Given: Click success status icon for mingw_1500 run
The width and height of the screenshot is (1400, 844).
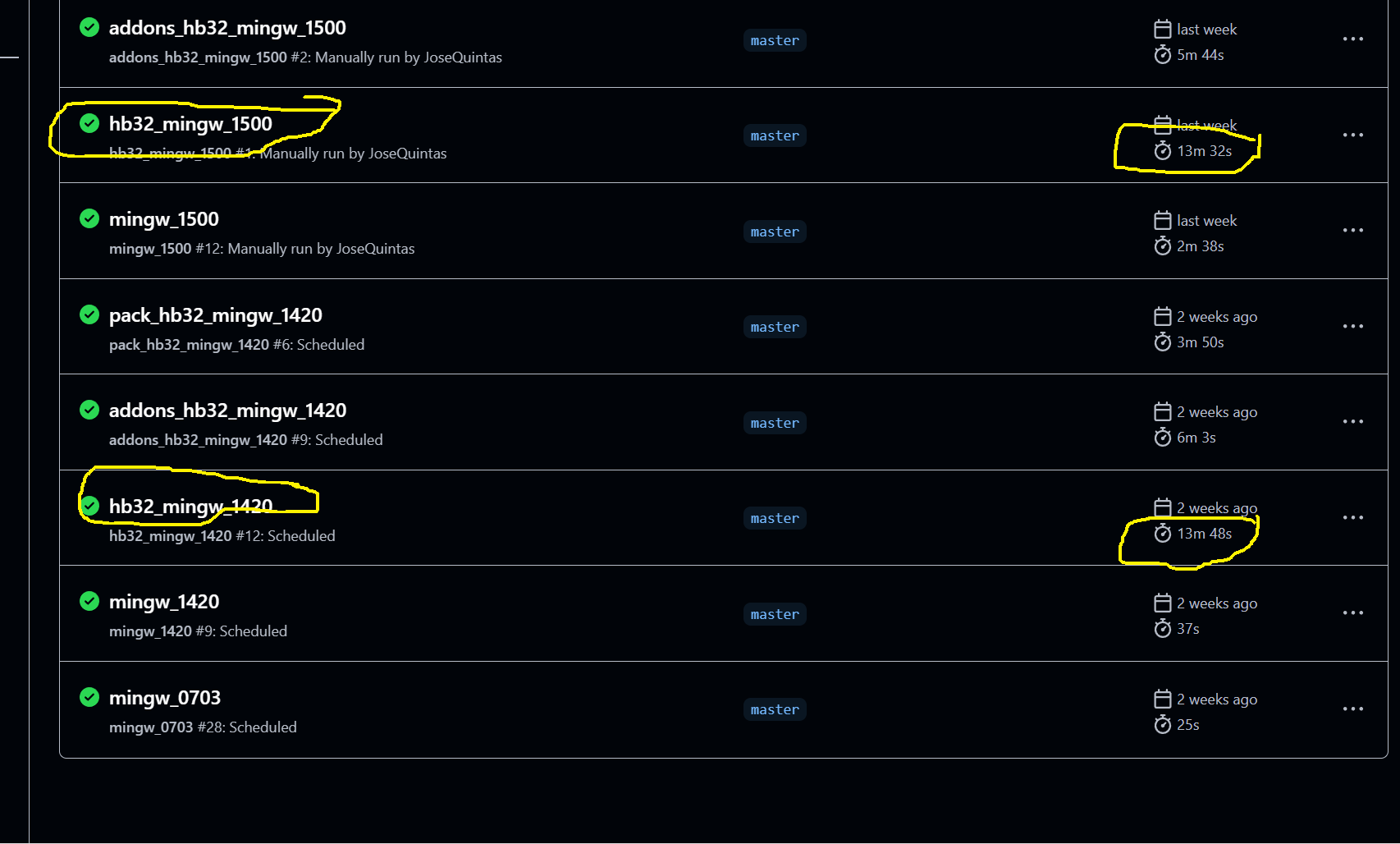Looking at the screenshot, I should coord(89,219).
